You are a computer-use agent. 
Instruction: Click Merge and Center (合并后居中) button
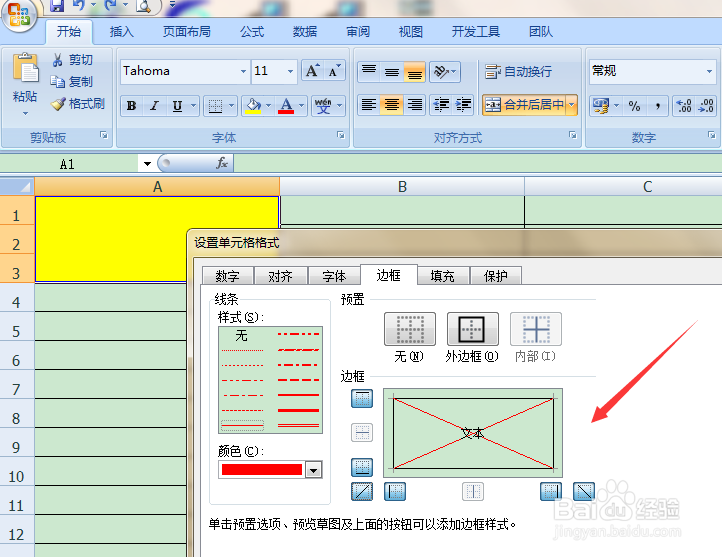(524, 105)
